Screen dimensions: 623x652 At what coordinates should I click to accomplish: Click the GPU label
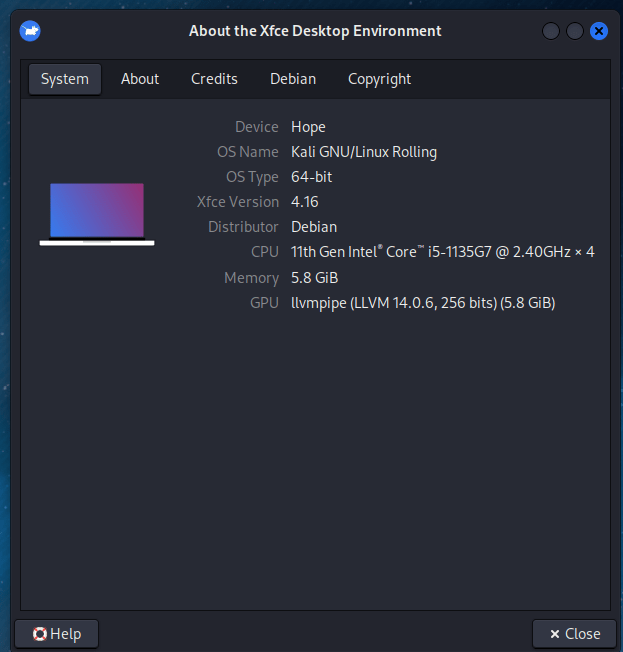(265, 303)
